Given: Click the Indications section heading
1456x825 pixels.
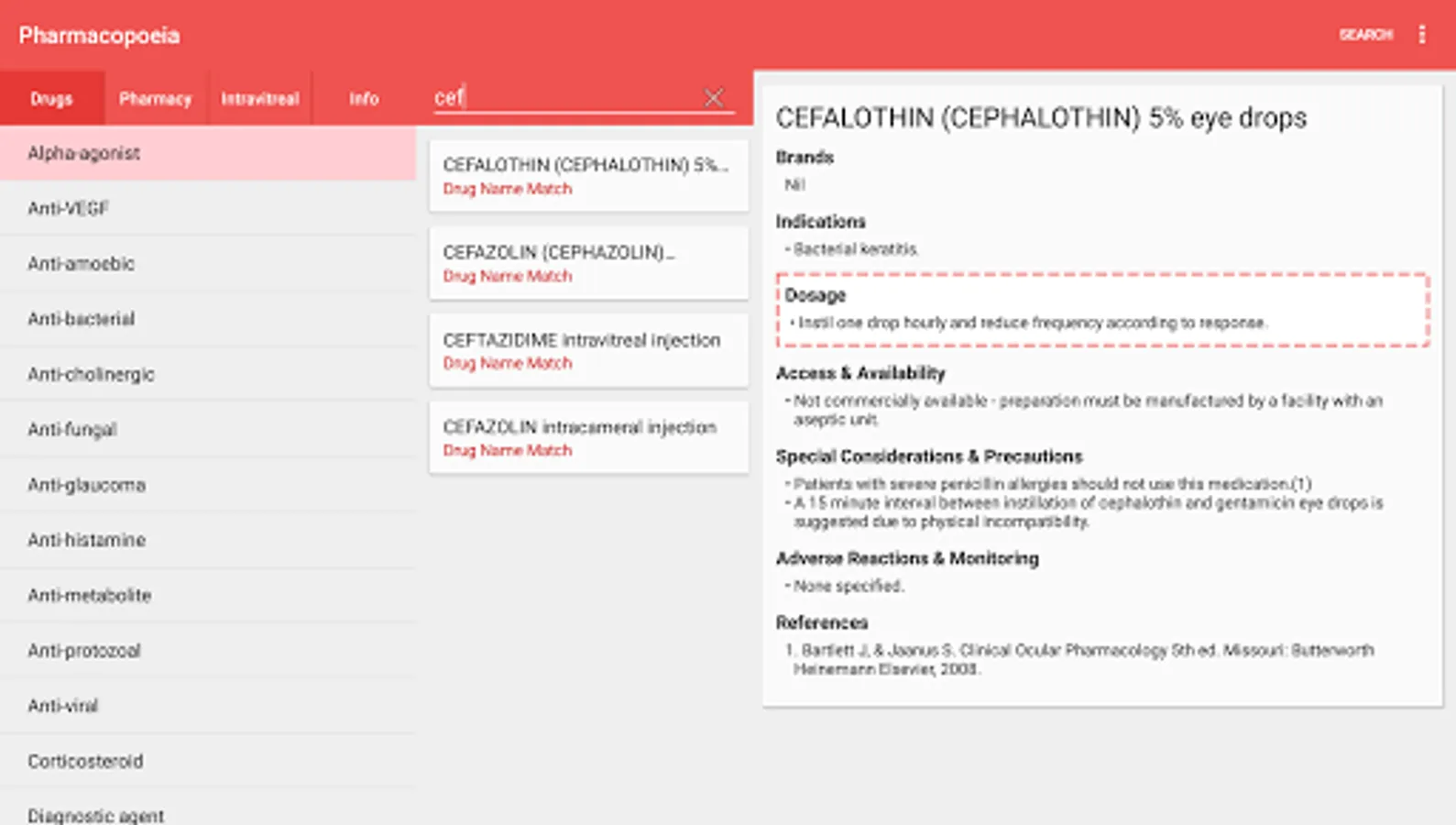Looking at the screenshot, I should [x=820, y=222].
